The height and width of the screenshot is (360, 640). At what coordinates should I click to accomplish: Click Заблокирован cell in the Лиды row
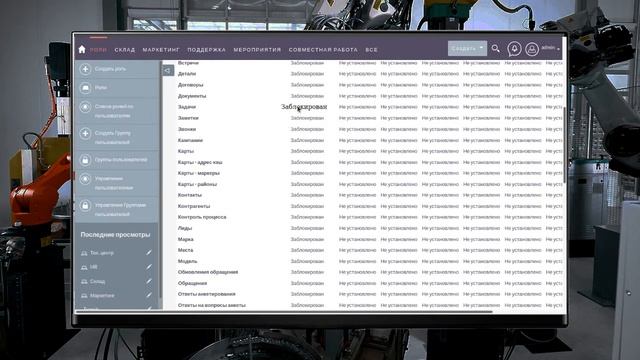pyautogui.click(x=307, y=228)
